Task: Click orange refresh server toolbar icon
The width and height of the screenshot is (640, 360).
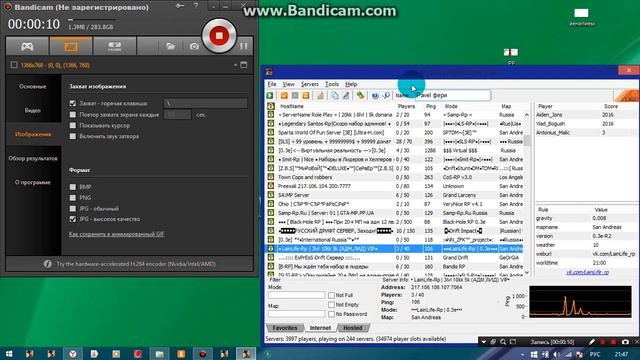Action: coord(306,96)
